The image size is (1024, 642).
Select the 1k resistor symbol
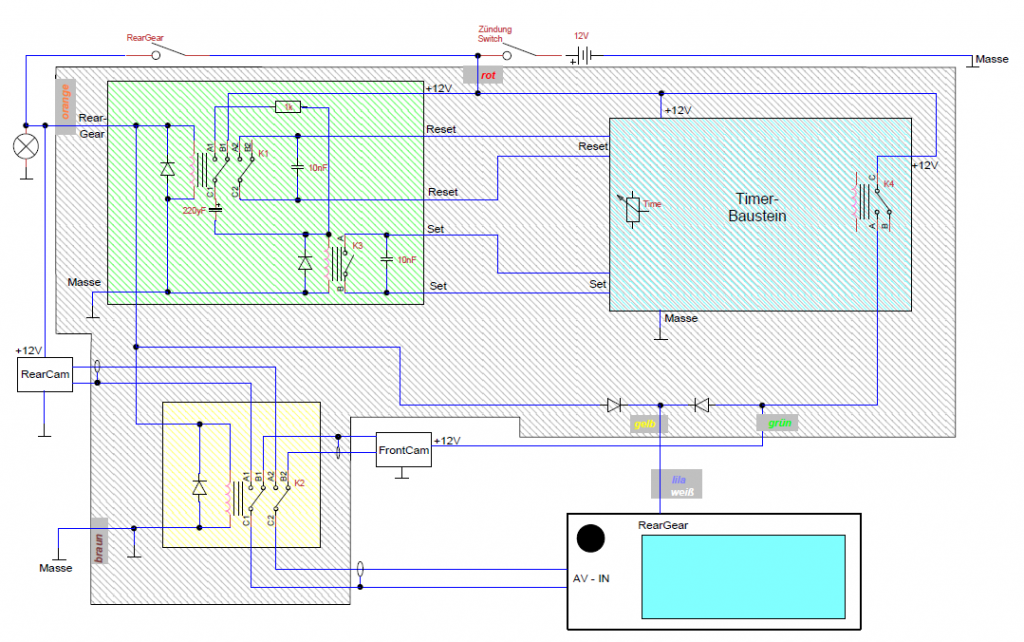[x=287, y=106]
